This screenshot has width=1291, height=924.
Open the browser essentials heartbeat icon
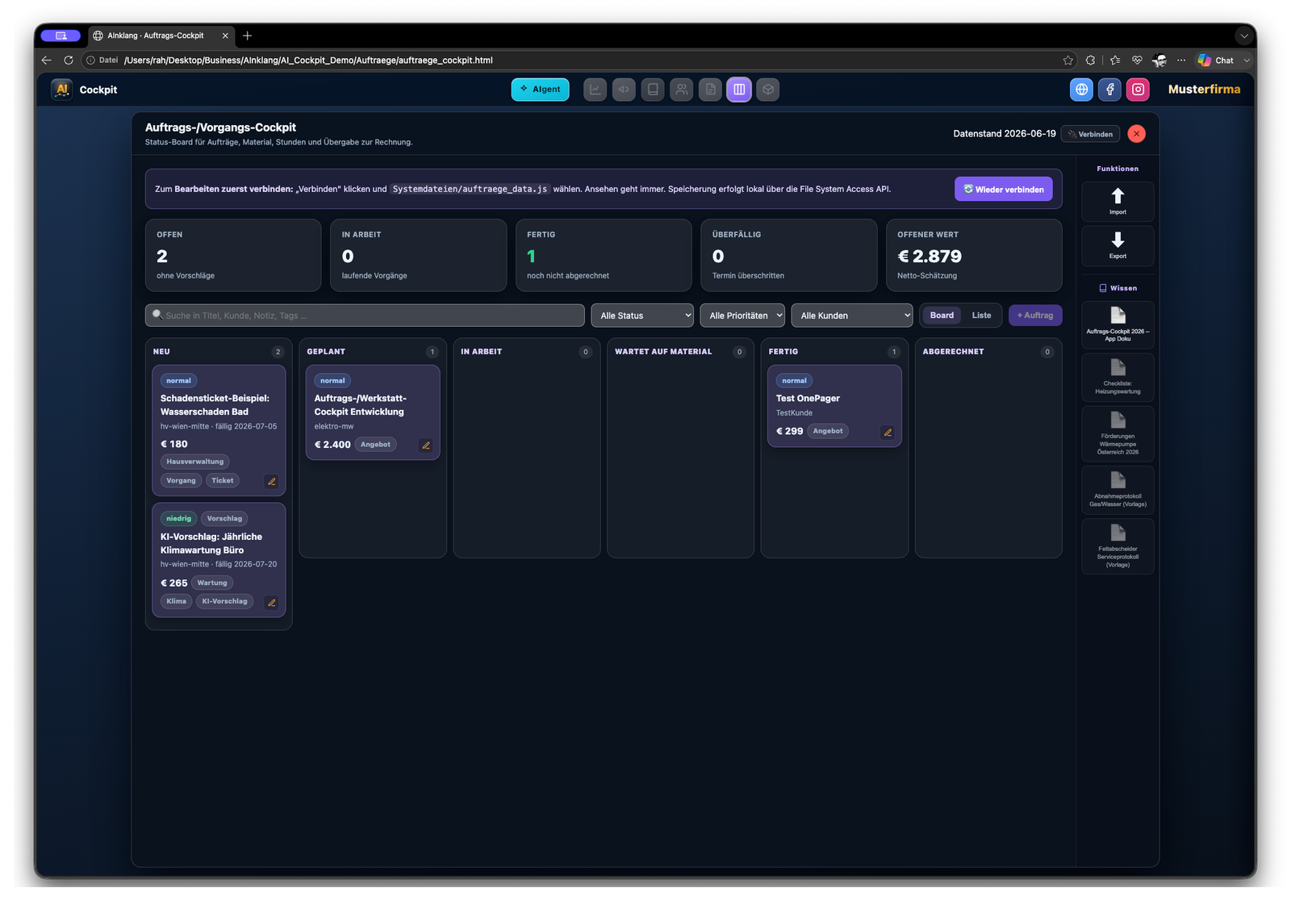point(1137,61)
